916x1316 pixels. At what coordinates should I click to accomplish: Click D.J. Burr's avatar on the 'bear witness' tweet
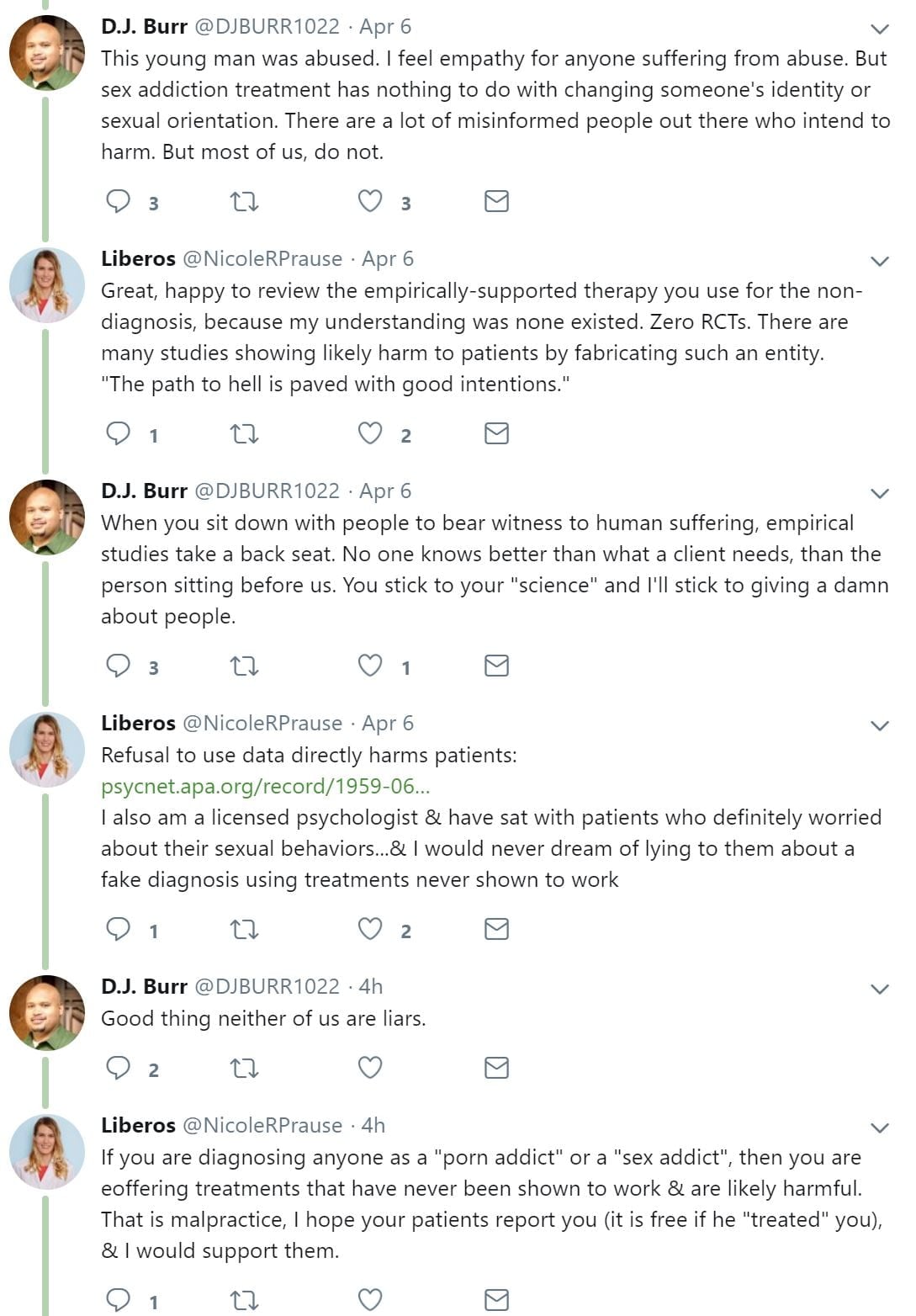(x=47, y=517)
